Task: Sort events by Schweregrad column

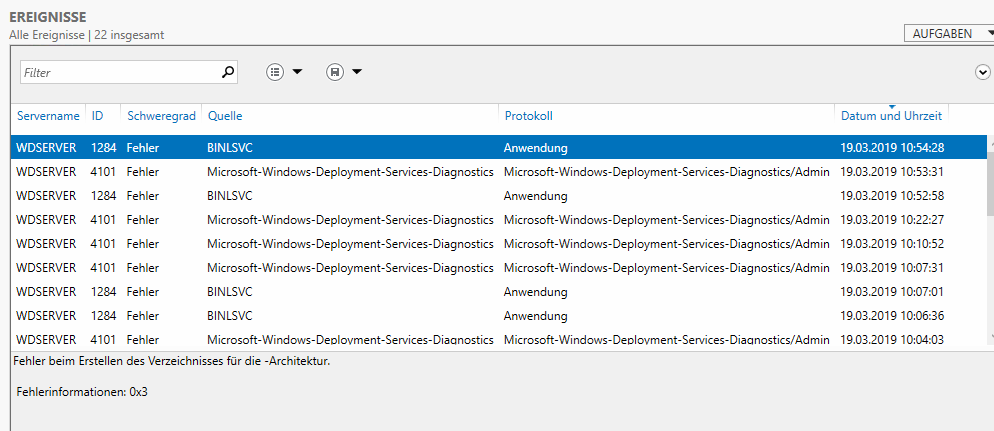Action: point(161,116)
